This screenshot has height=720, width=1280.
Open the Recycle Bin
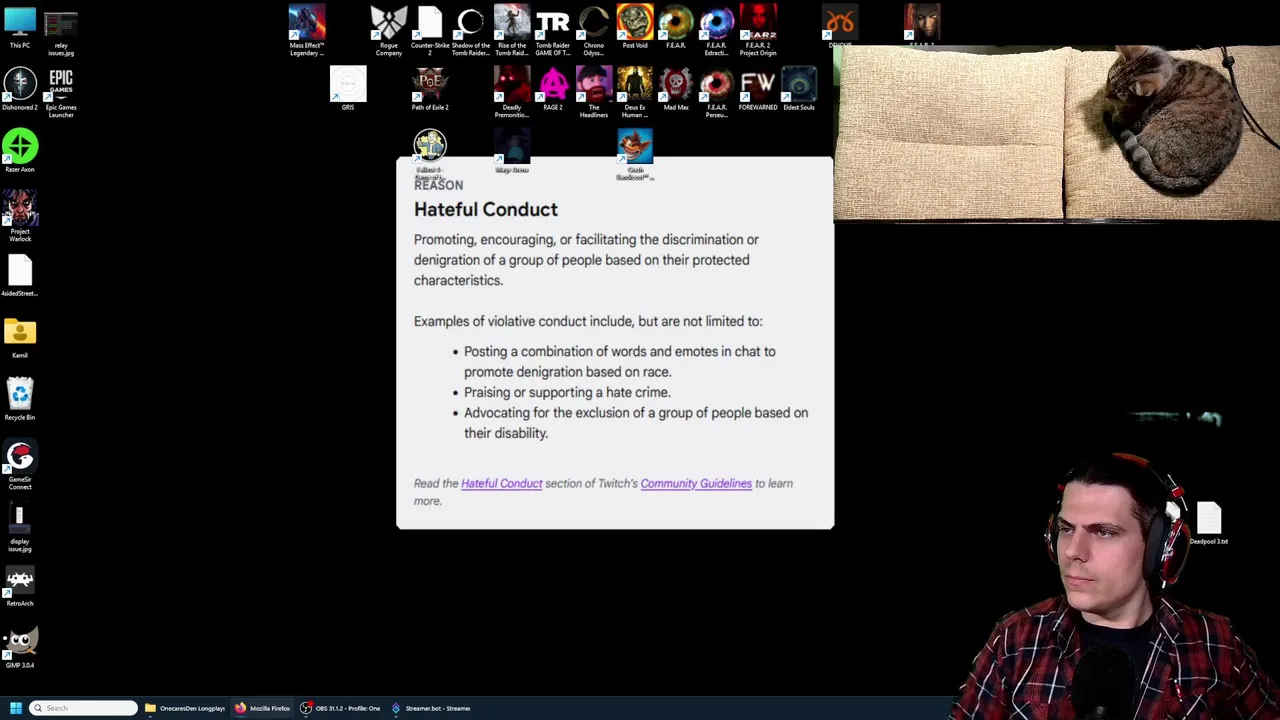(20, 400)
